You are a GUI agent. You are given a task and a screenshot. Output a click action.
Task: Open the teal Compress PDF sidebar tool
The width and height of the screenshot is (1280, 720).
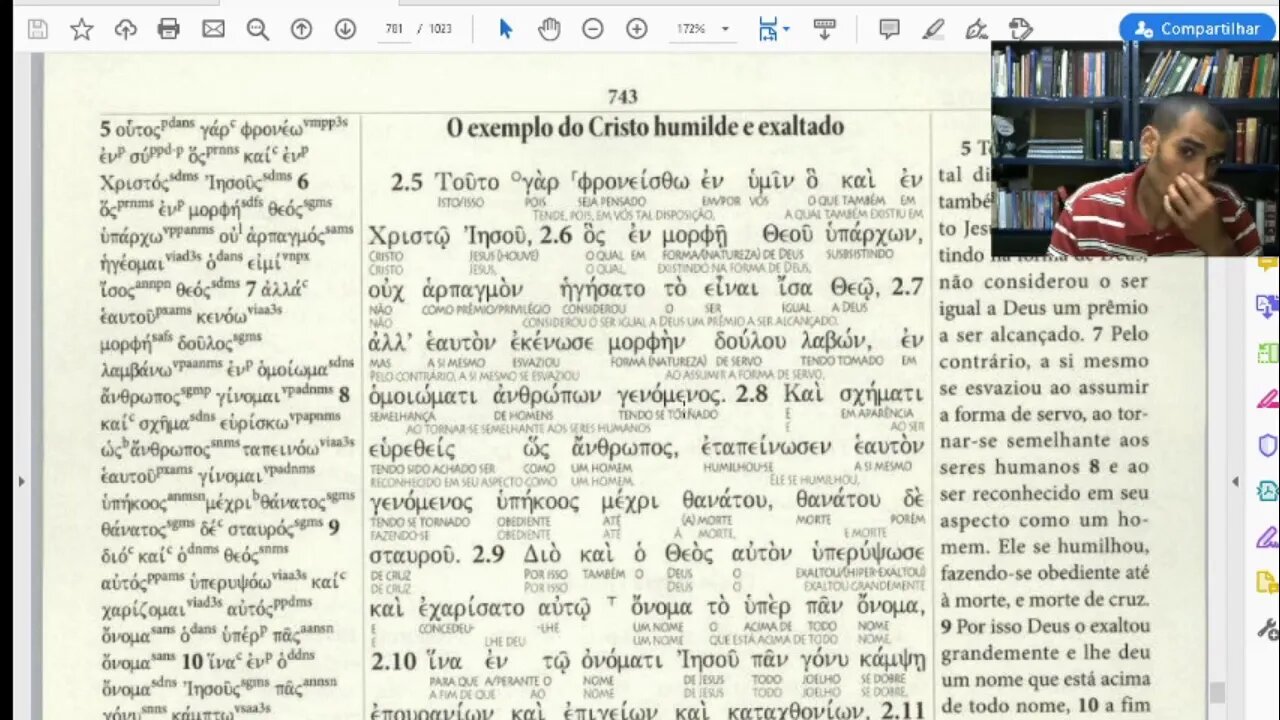pyautogui.click(x=1267, y=490)
